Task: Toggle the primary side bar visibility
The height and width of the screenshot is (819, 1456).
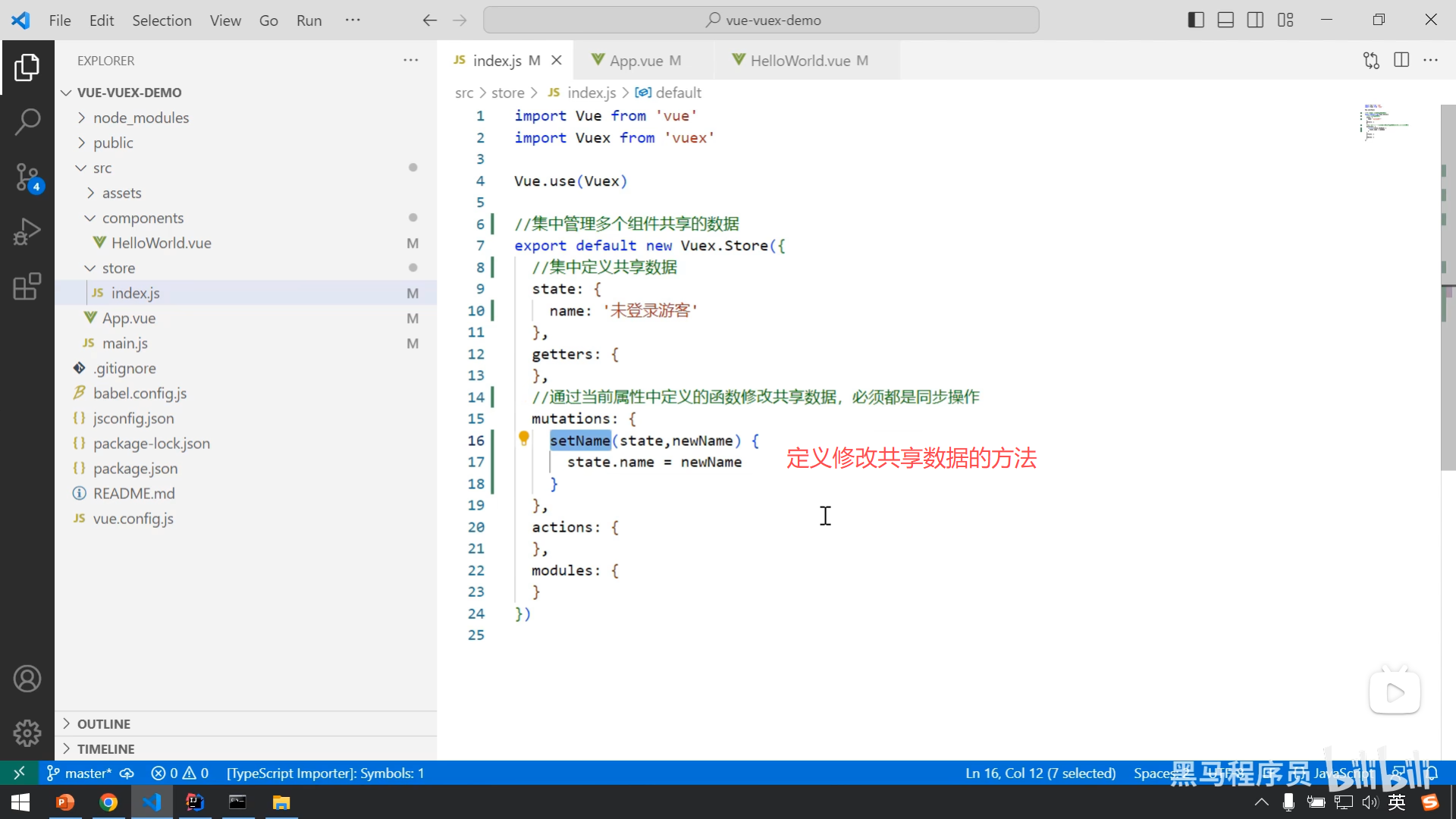Action: pyautogui.click(x=1196, y=20)
